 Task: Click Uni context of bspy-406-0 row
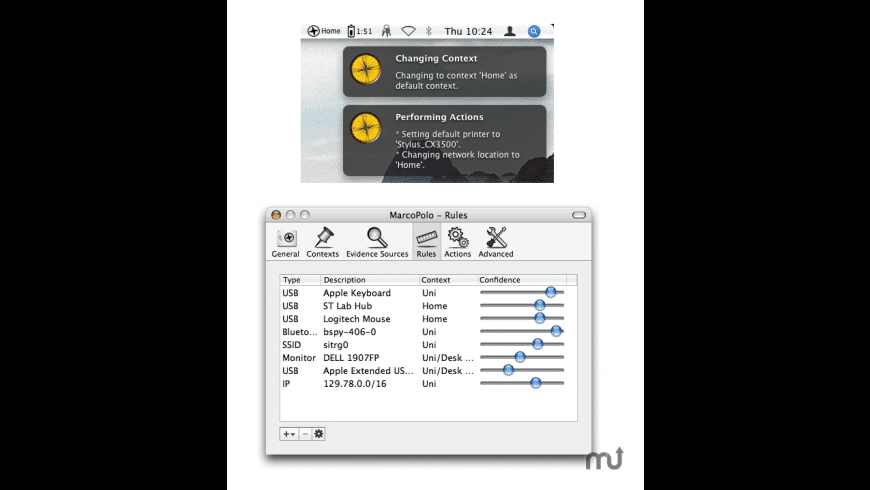(429, 332)
